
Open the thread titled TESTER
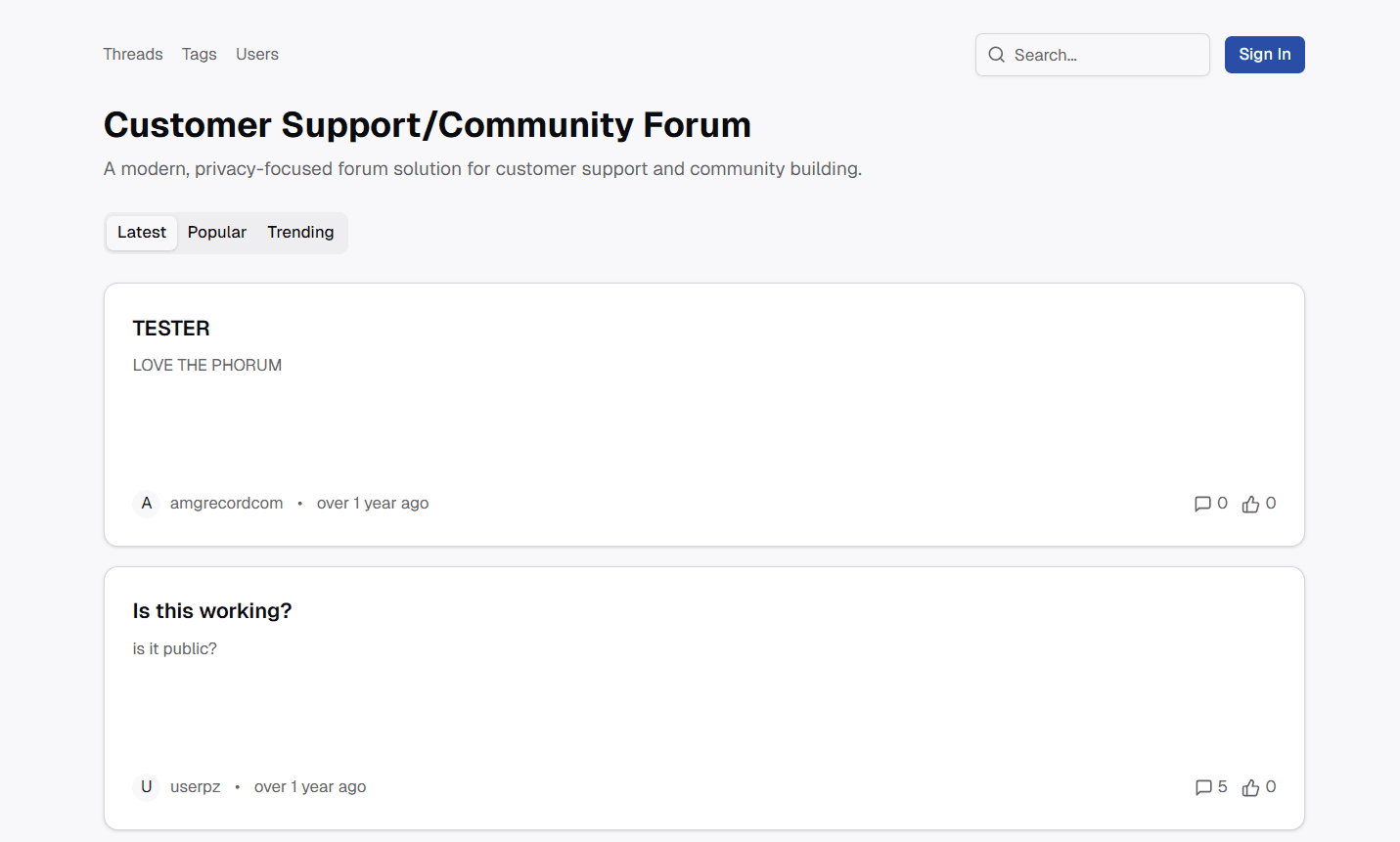click(x=171, y=328)
